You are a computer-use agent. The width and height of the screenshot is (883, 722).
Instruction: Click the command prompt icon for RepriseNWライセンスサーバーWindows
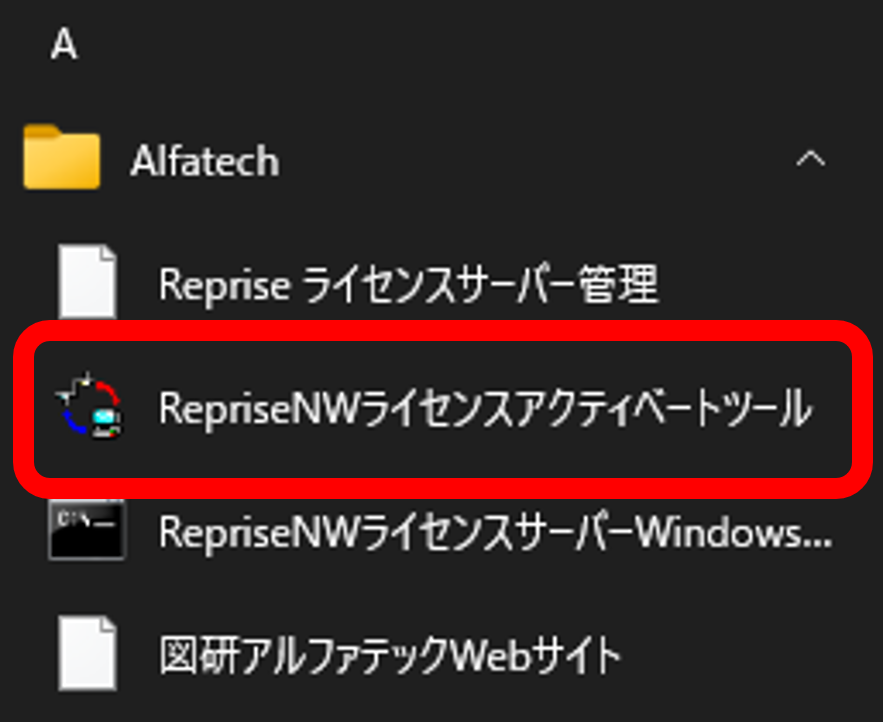(x=87, y=532)
